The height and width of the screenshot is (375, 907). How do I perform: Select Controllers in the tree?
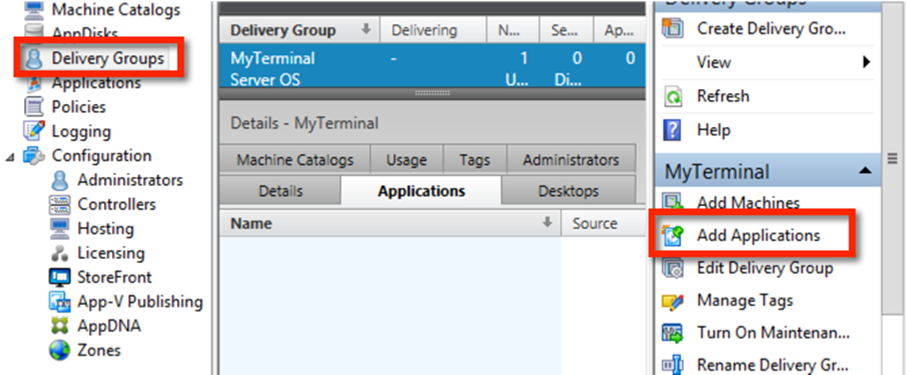117,205
